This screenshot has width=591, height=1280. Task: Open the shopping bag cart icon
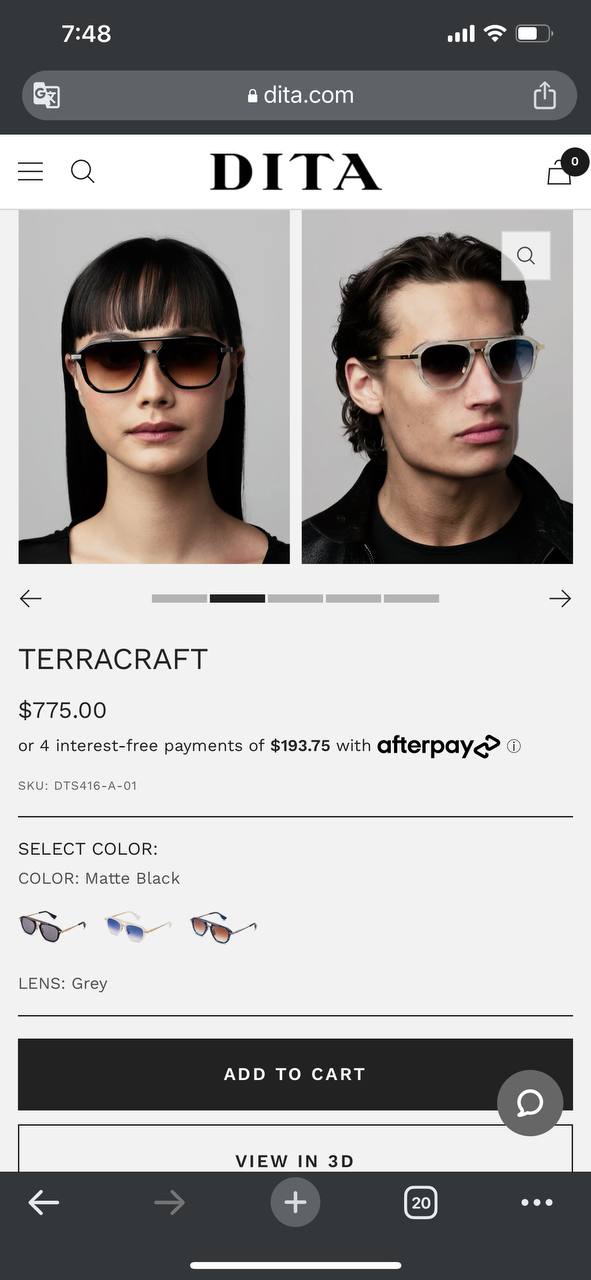560,172
